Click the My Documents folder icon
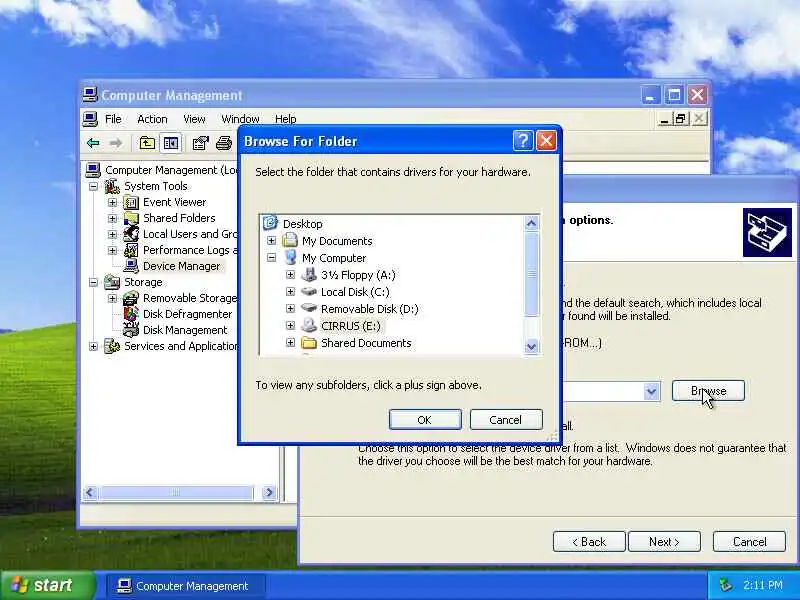This screenshot has height=600, width=800. point(290,240)
